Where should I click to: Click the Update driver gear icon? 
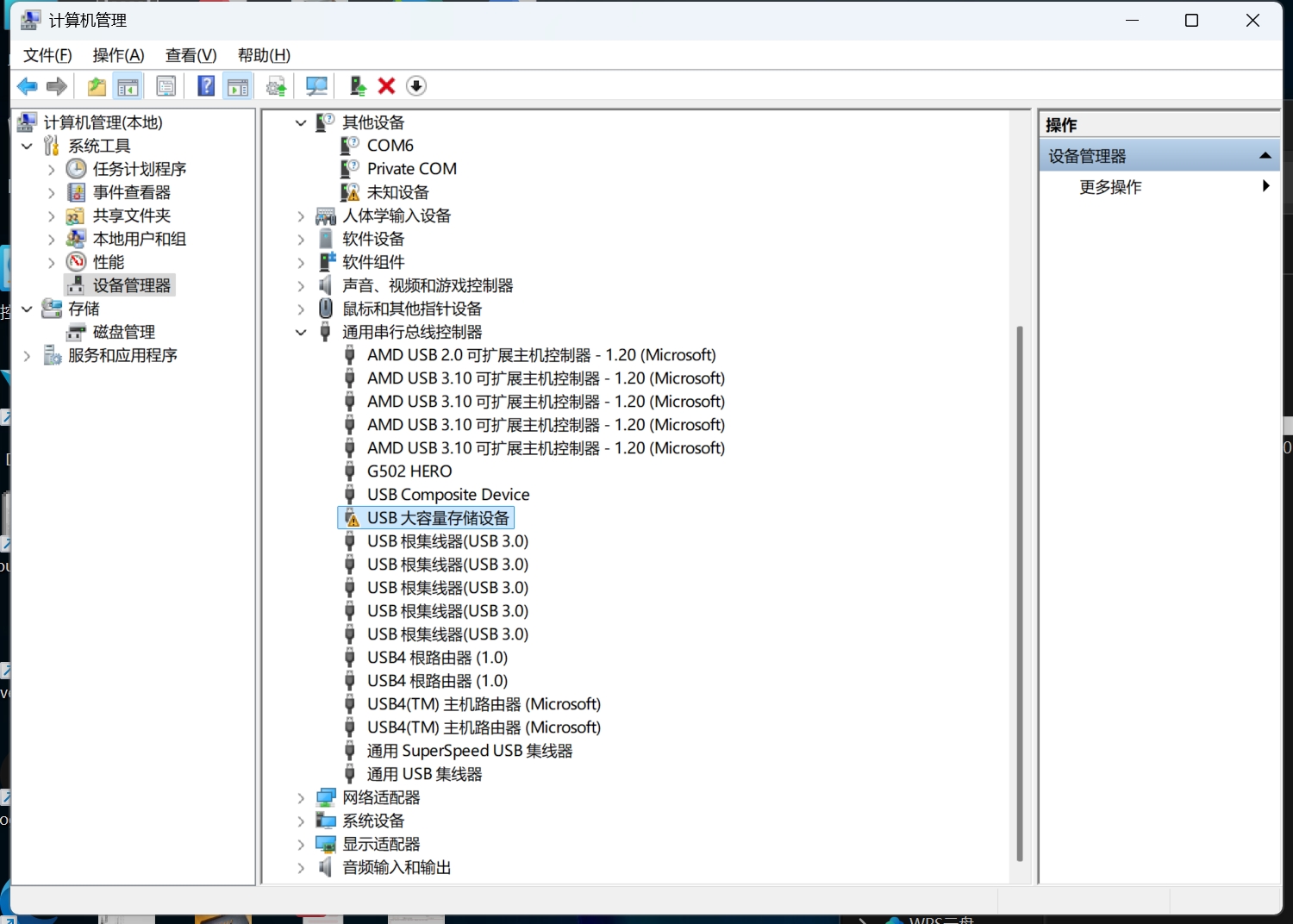pos(276,86)
